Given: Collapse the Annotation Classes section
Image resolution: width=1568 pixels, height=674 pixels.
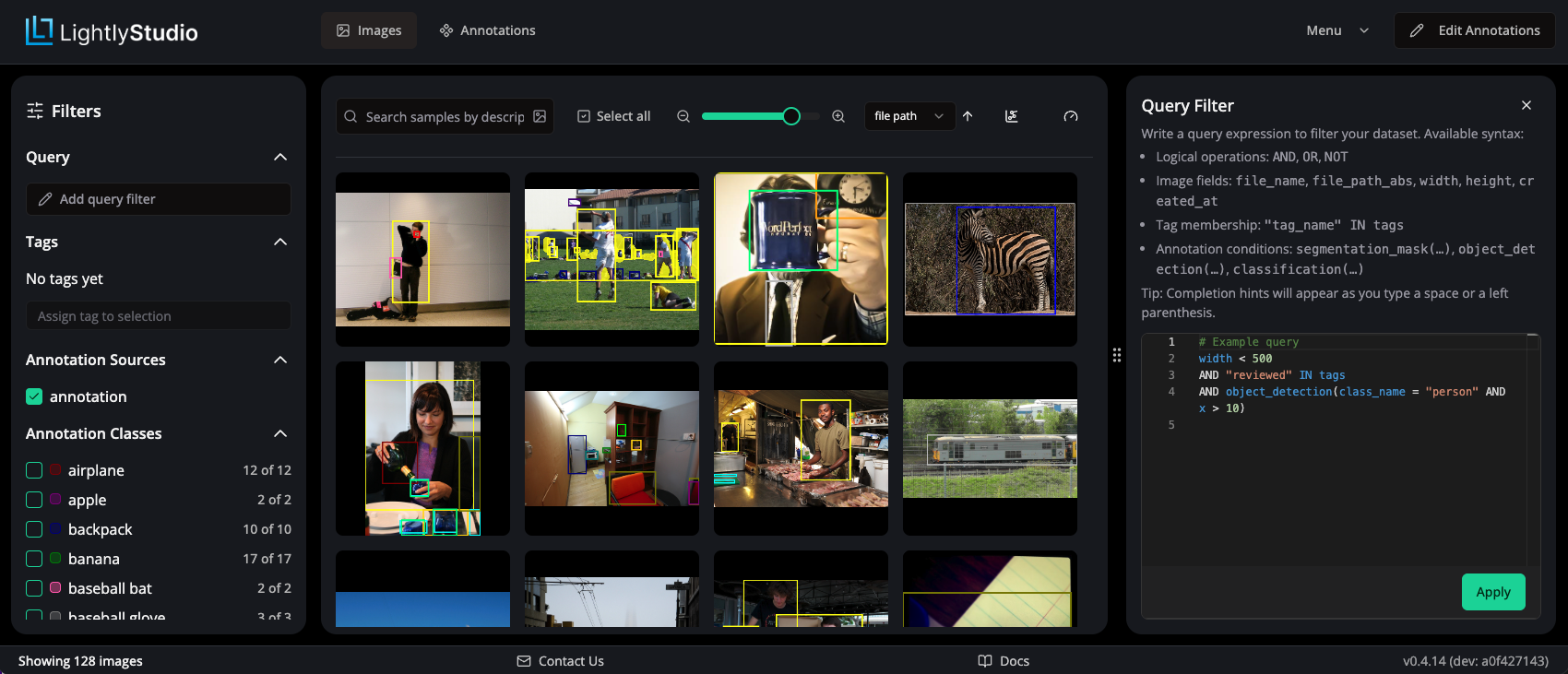Looking at the screenshot, I should 280,433.
